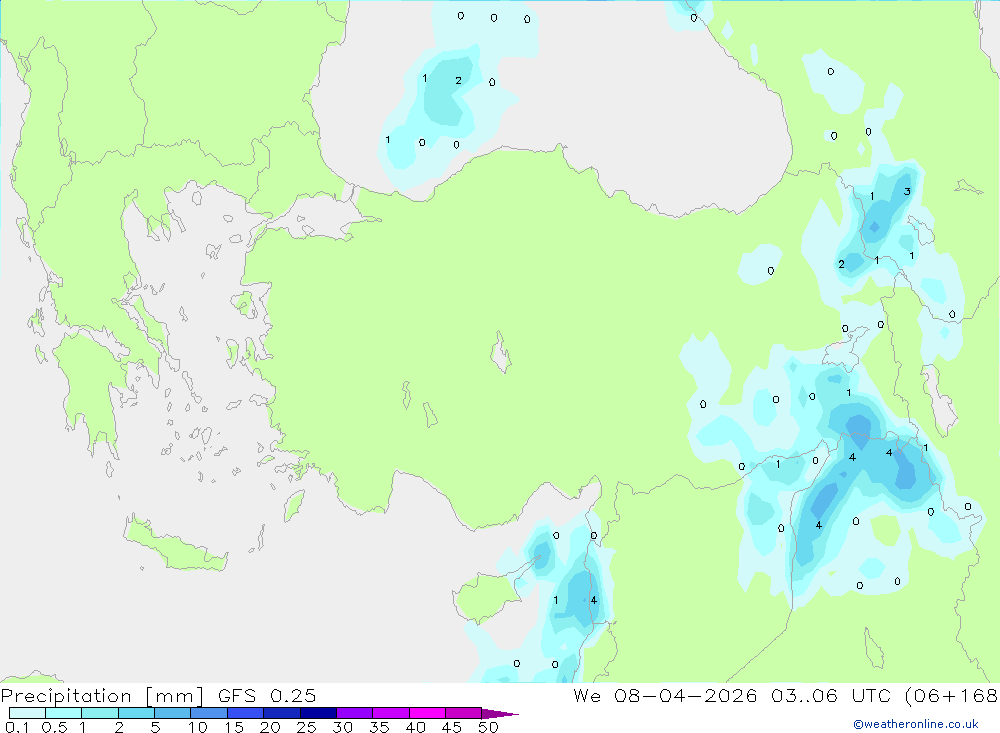Click the '40' legend scale label

tap(416, 727)
